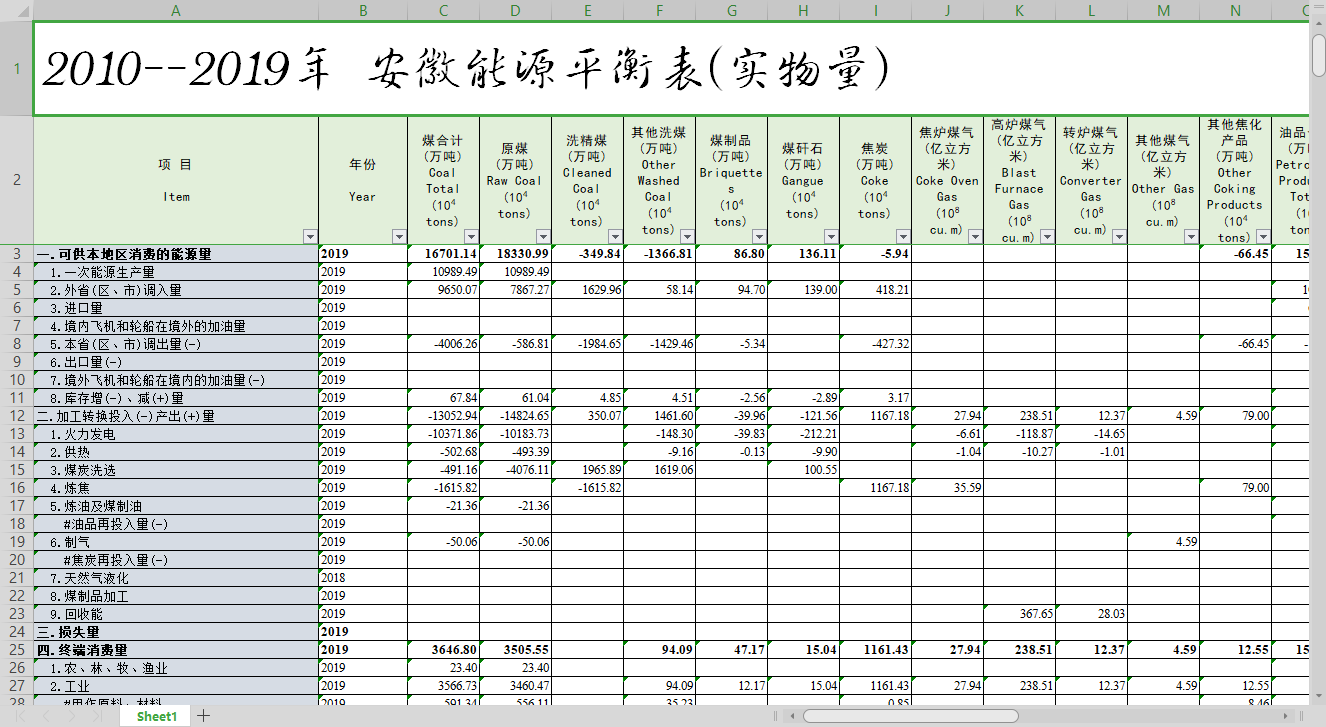Select column D header
1326x727 pixels.
[x=515, y=10]
